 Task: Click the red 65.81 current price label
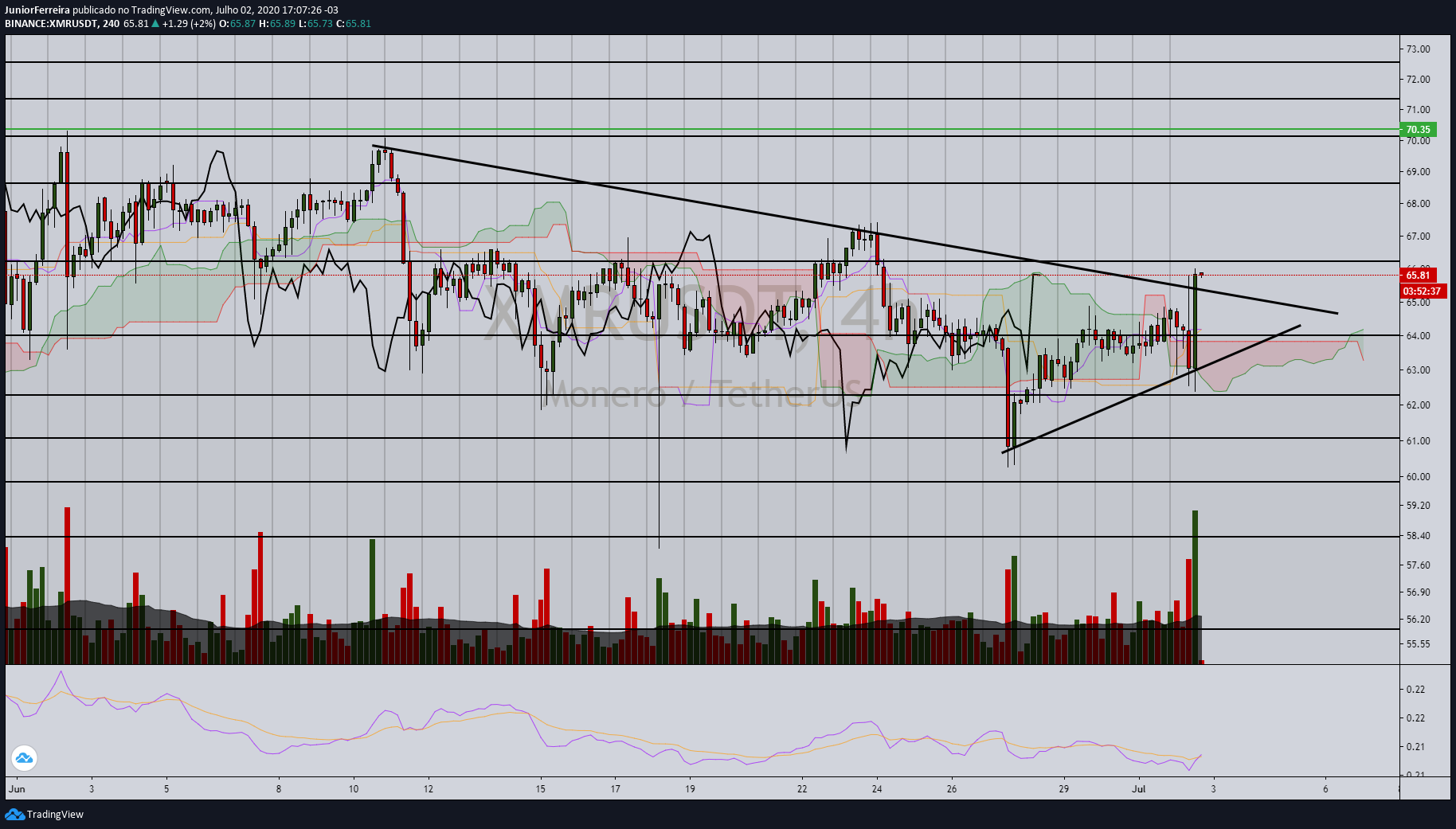1417,276
